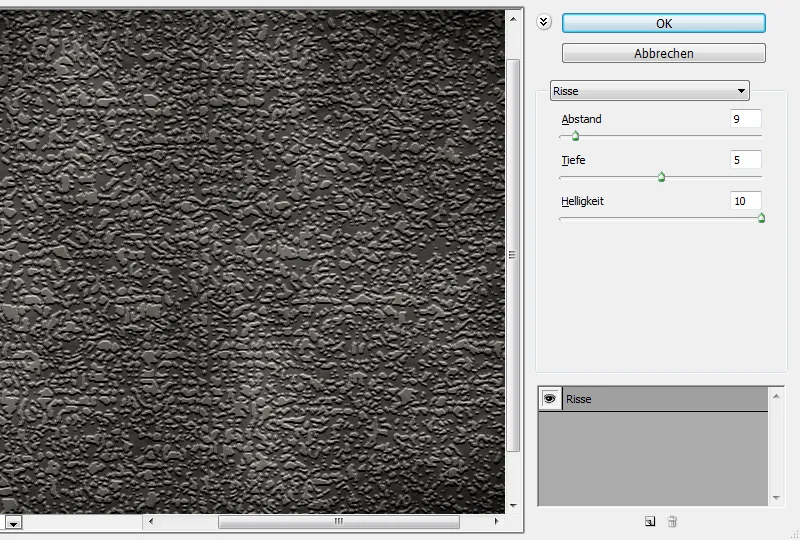Click the Abstand slider handle

(x=576, y=136)
